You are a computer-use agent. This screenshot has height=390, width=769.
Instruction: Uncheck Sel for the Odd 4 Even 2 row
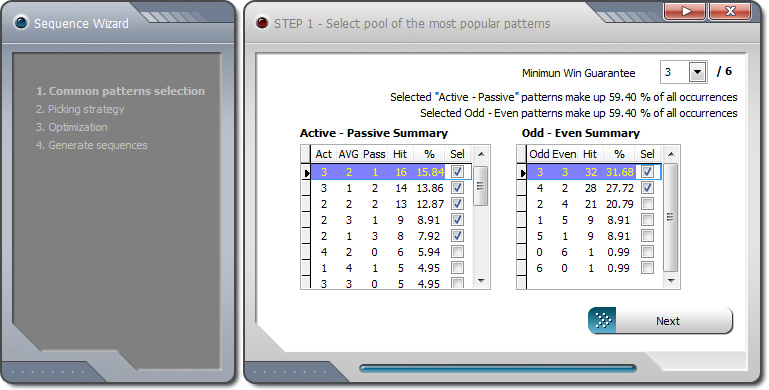click(x=647, y=188)
